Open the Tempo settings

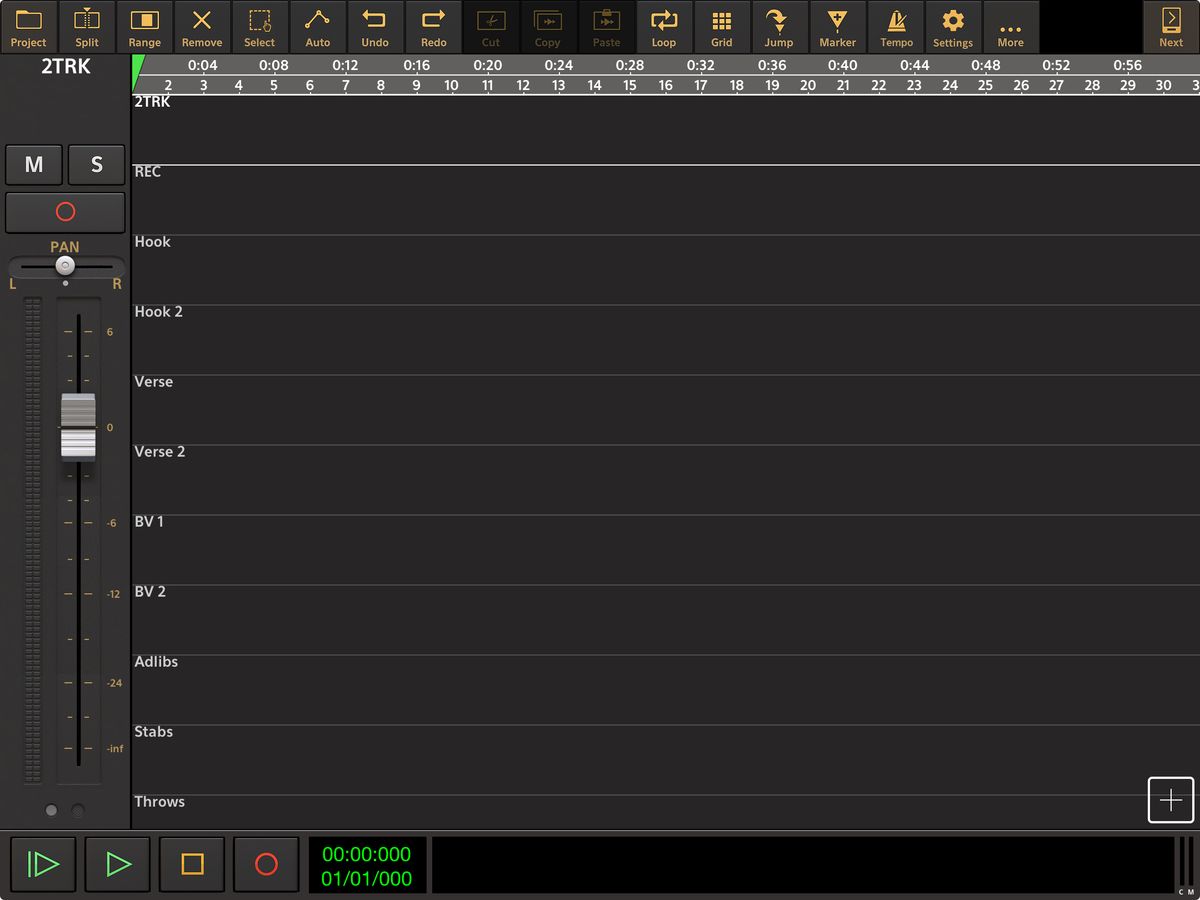click(x=895, y=27)
